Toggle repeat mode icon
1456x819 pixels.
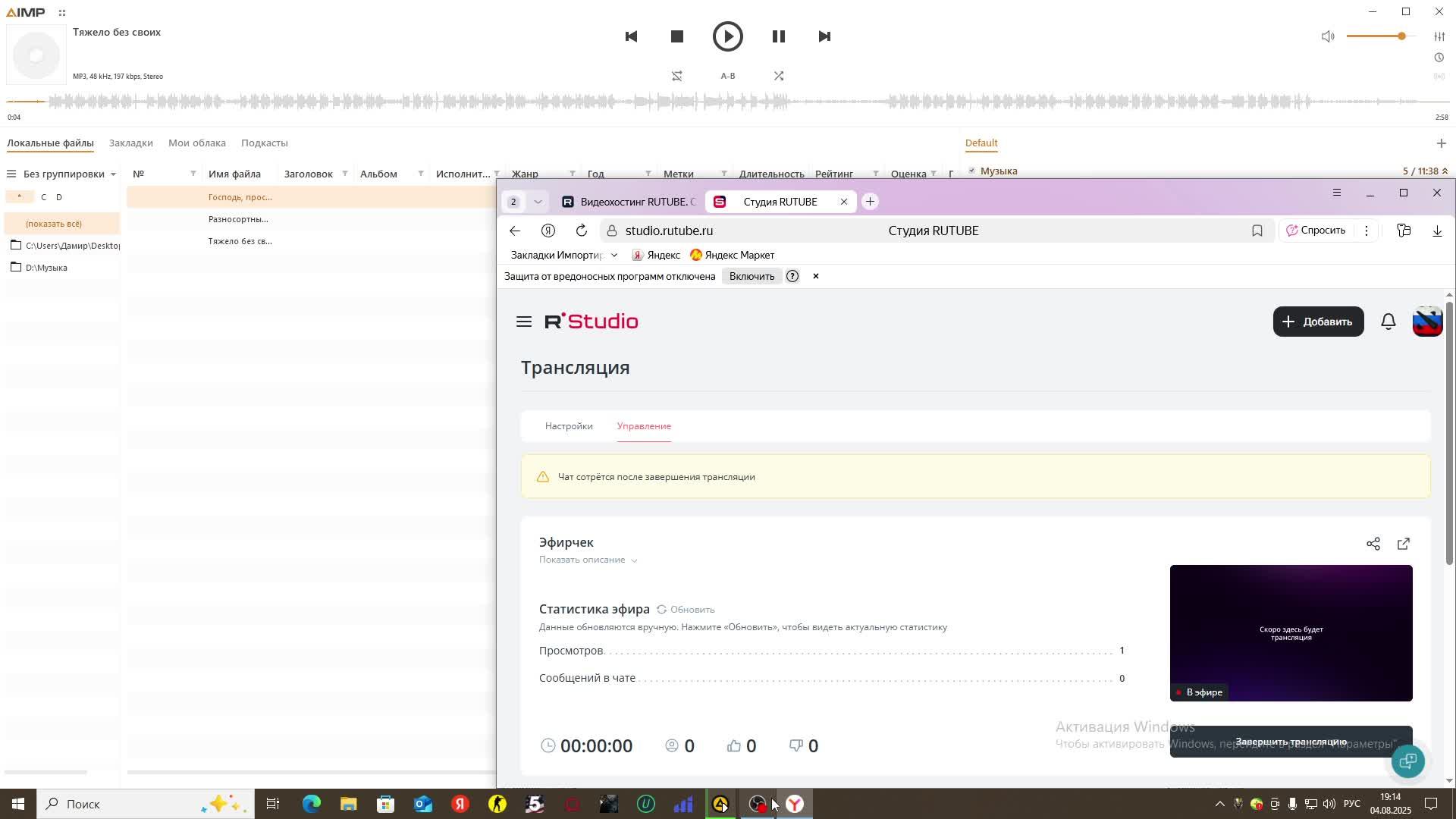[677, 76]
